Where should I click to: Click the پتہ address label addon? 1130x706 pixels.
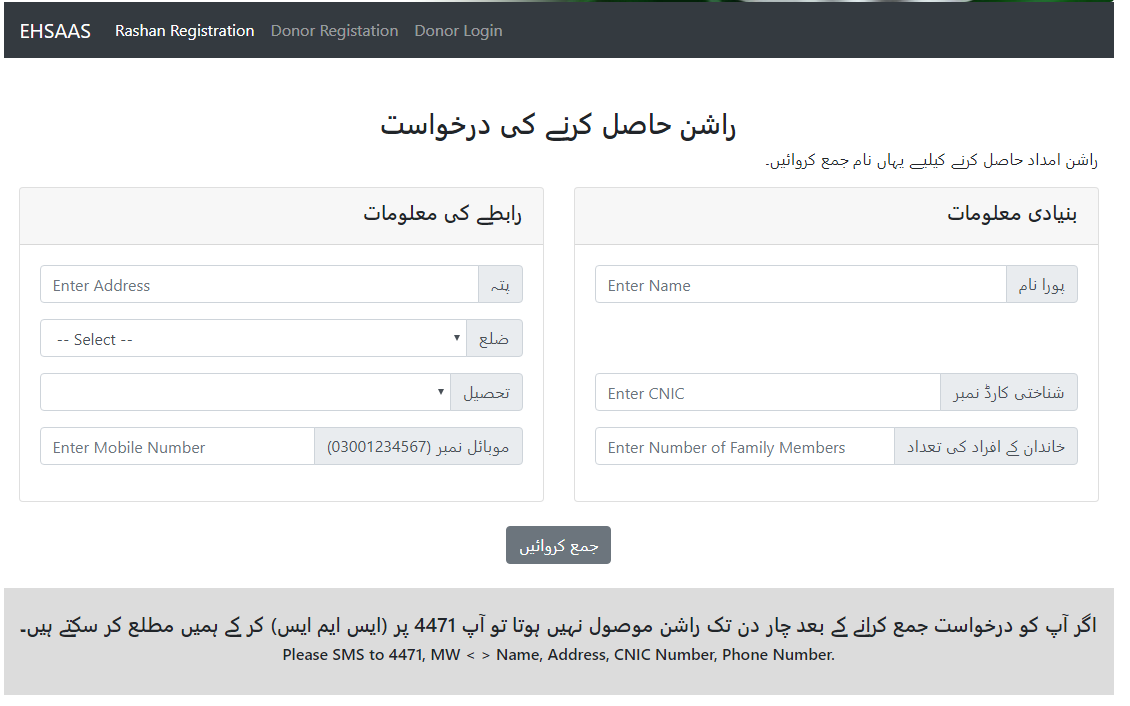[x=501, y=285]
